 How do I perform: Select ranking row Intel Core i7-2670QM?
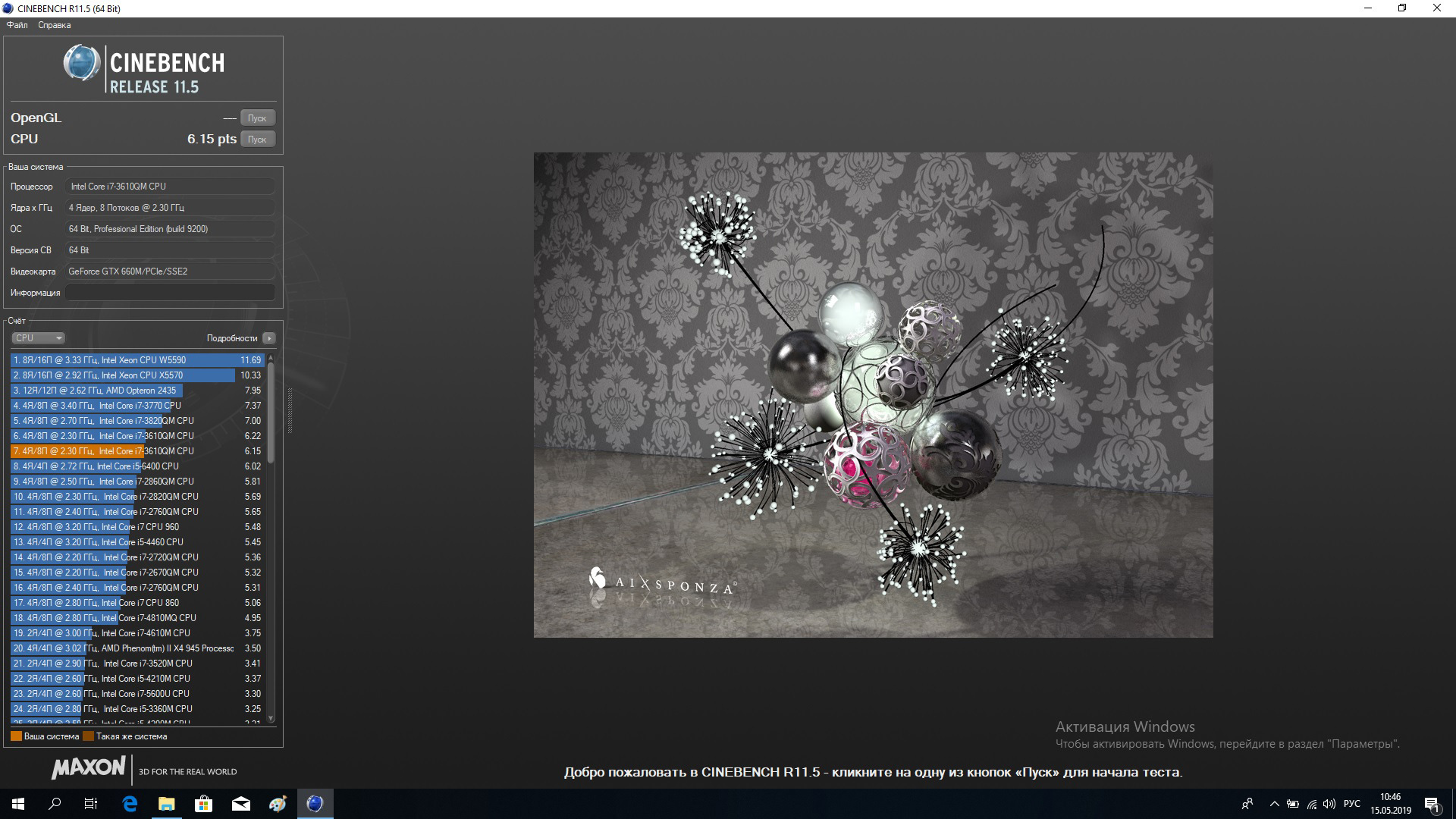click(x=137, y=573)
